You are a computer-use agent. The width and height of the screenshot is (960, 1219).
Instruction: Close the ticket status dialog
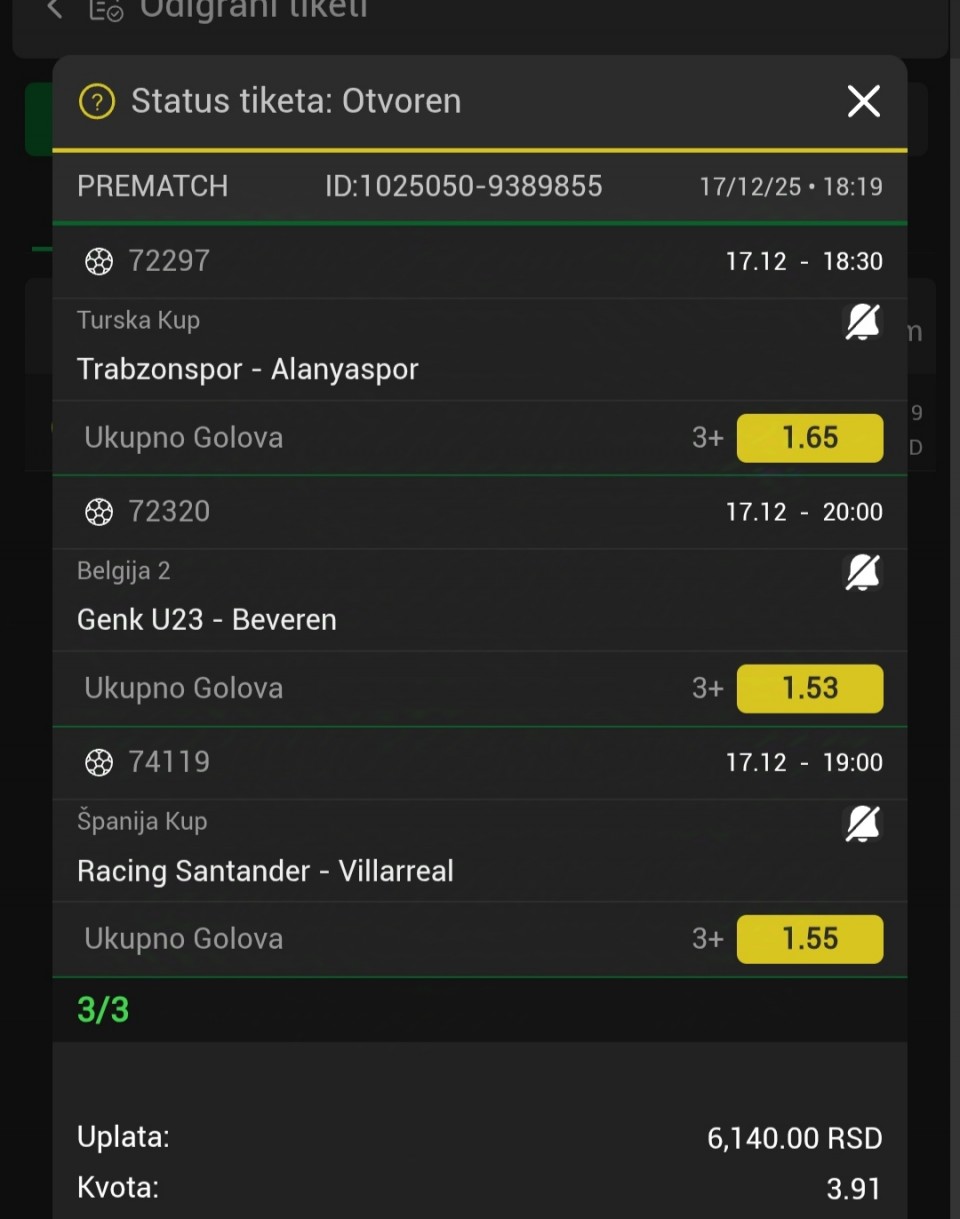pyautogui.click(x=863, y=101)
